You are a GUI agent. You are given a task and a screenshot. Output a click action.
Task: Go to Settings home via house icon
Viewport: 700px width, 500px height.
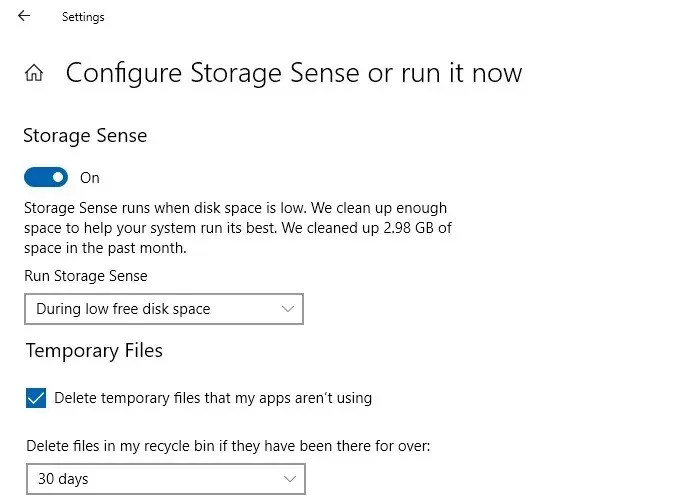[35, 73]
